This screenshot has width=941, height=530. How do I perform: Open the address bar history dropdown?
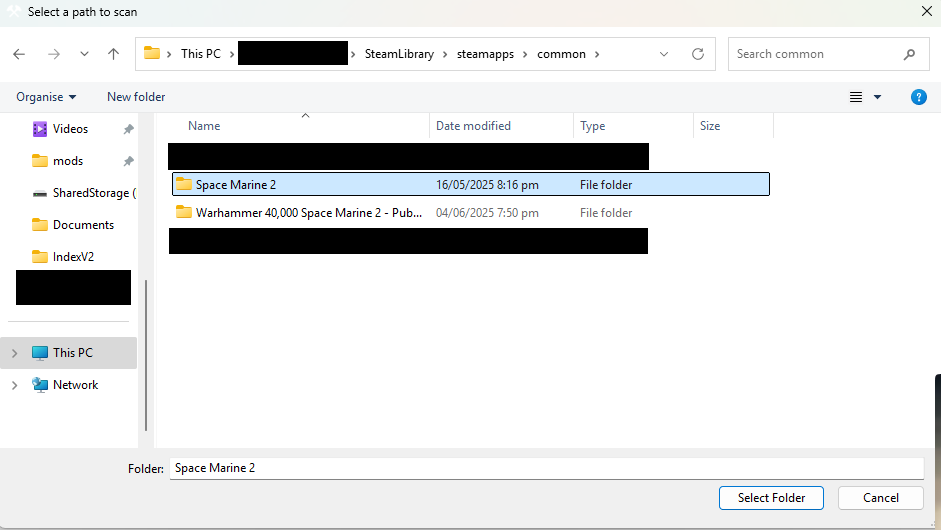click(x=664, y=54)
